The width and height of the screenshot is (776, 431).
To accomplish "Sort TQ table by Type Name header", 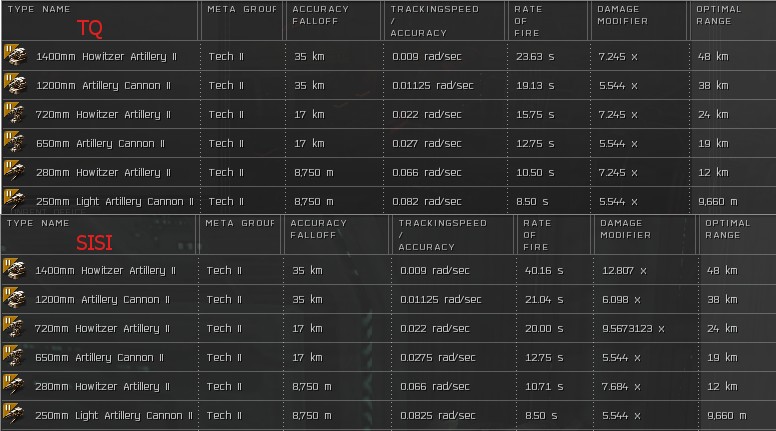I will click(38, 8).
